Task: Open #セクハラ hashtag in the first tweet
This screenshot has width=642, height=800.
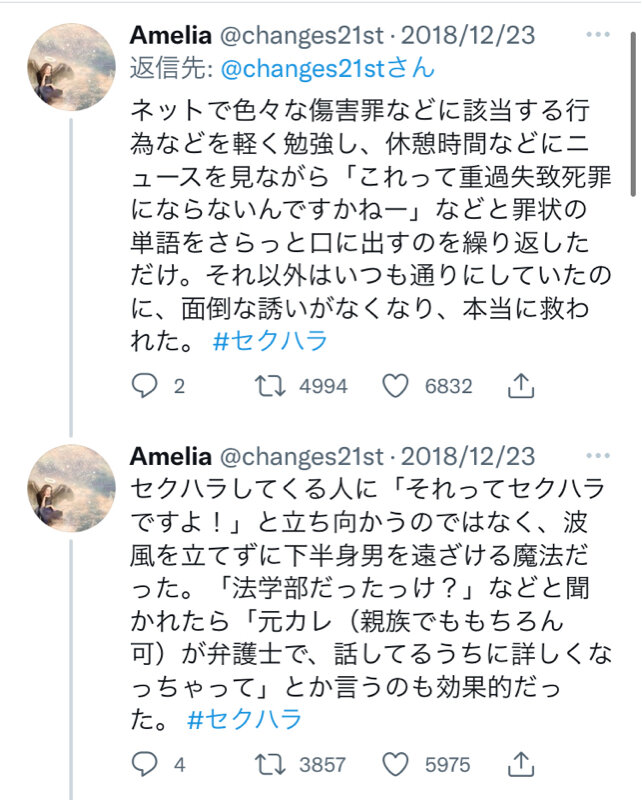Action: pyautogui.click(x=271, y=341)
